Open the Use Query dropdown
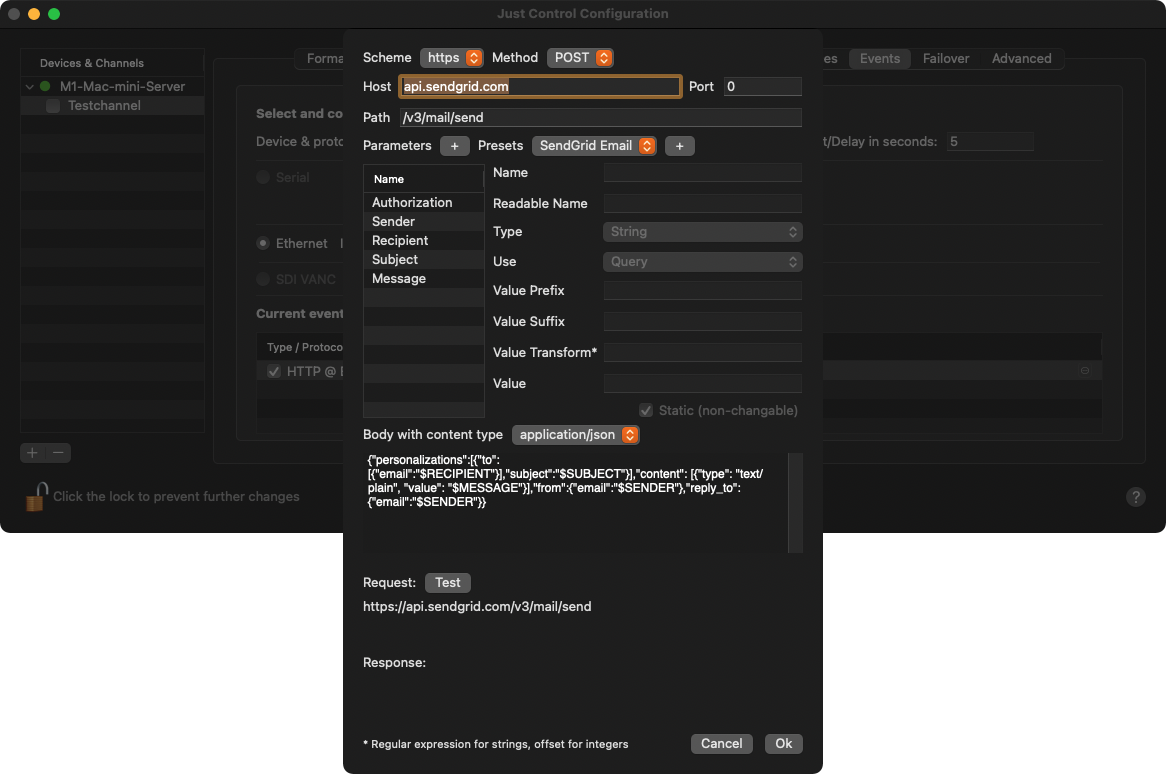 (702, 262)
